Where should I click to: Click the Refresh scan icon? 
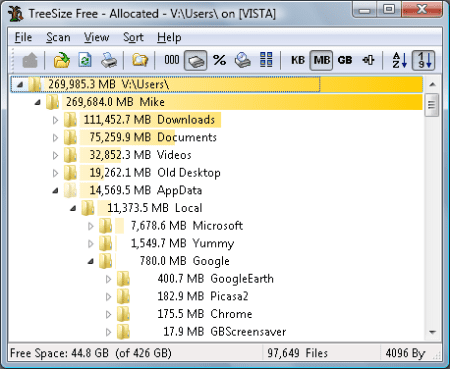point(85,60)
